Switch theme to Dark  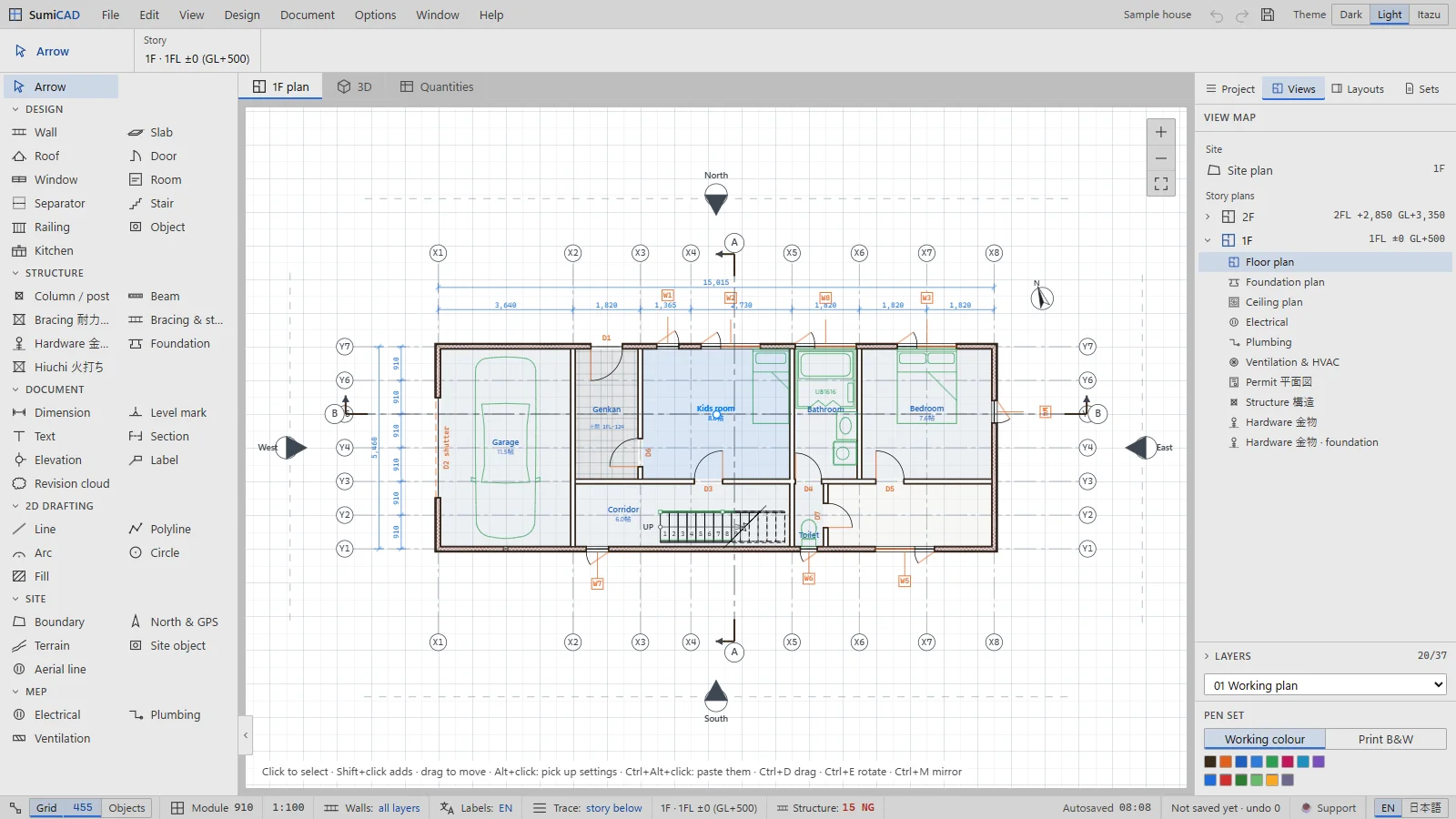tap(1351, 15)
